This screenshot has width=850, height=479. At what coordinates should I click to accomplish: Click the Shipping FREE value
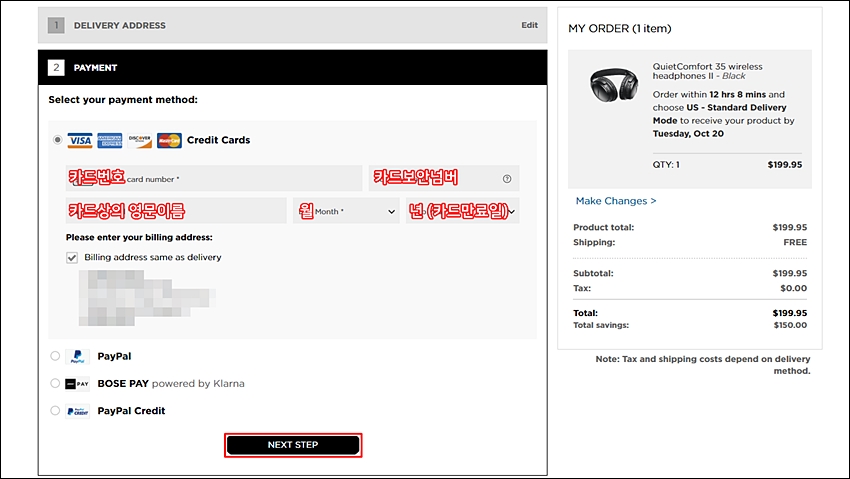tap(795, 242)
